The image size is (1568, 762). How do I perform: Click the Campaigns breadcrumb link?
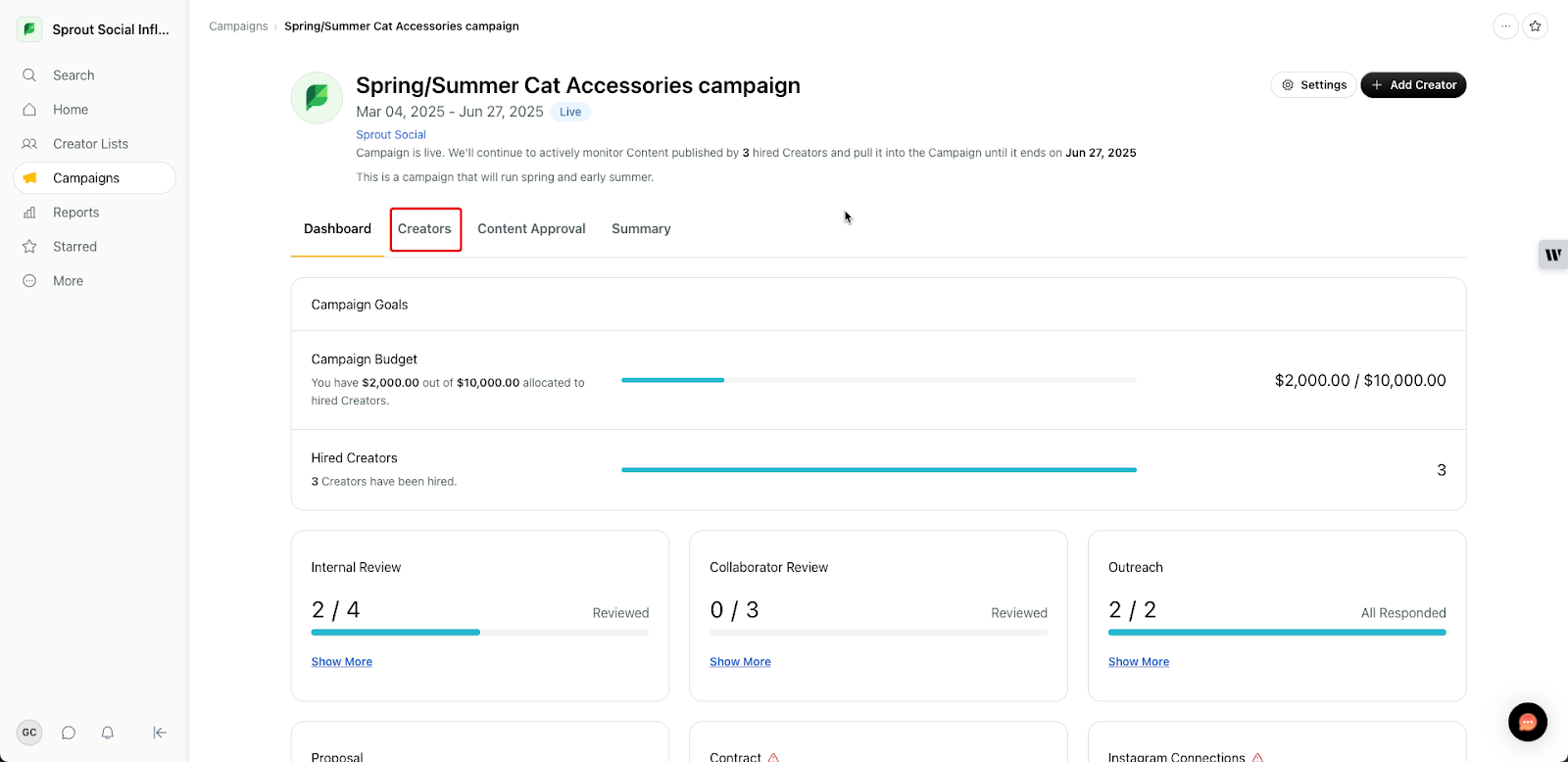click(238, 26)
